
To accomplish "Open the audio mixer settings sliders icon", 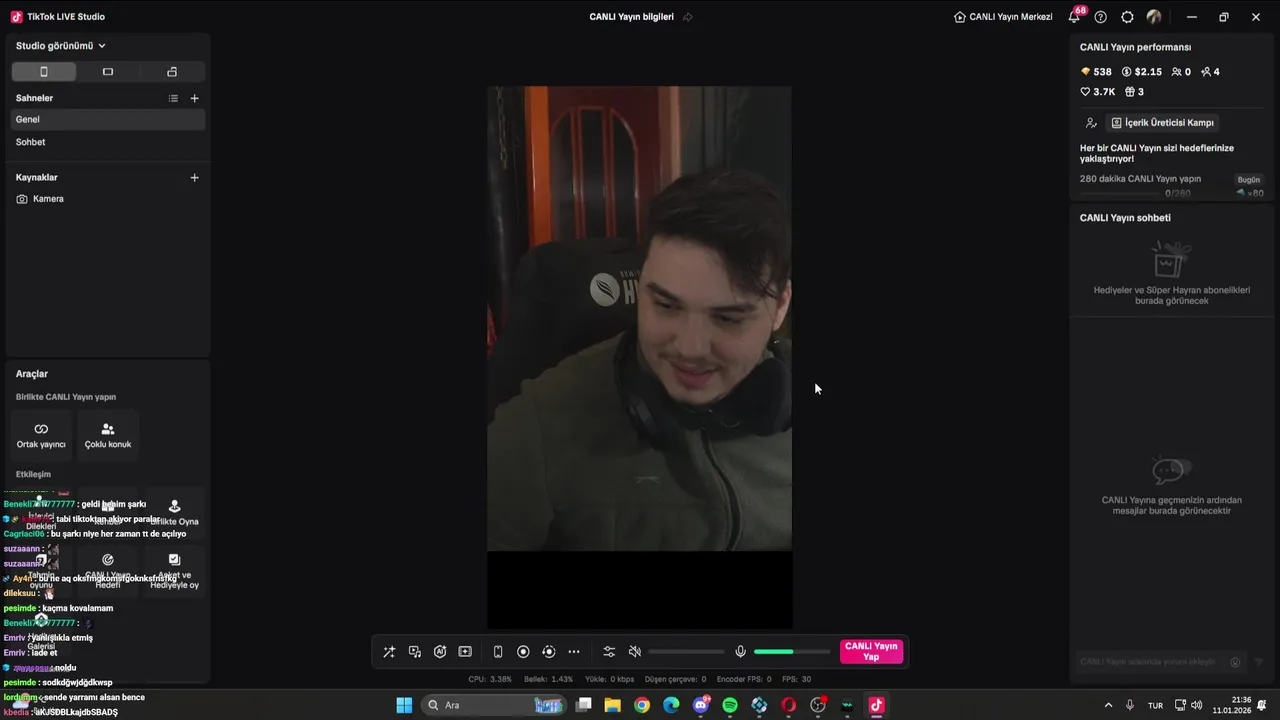I will tap(609, 652).
